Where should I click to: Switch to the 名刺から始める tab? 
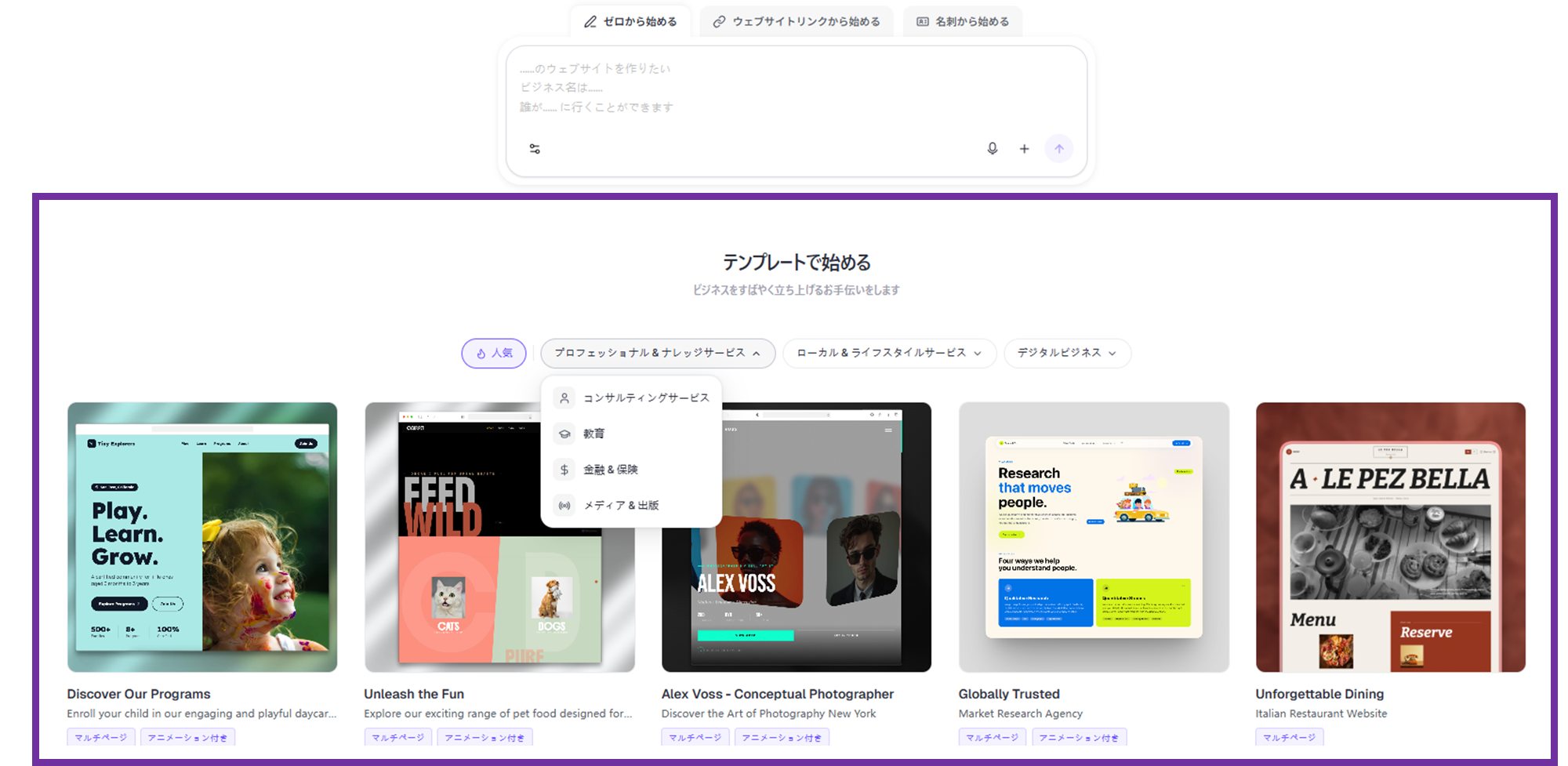click(x=963, y=22)
